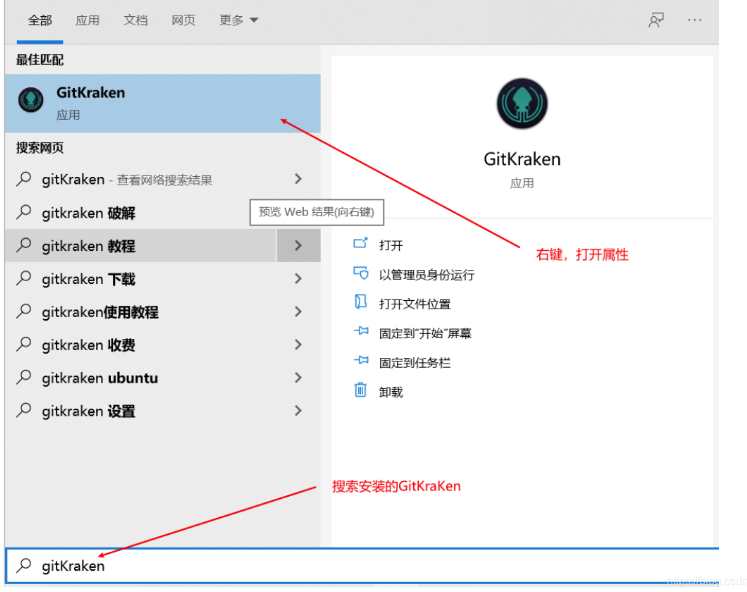Viewport: 747px width, 592px height.
Task: Click the gitkraken 下载 suggestion text
Action: tap(89, 279)
